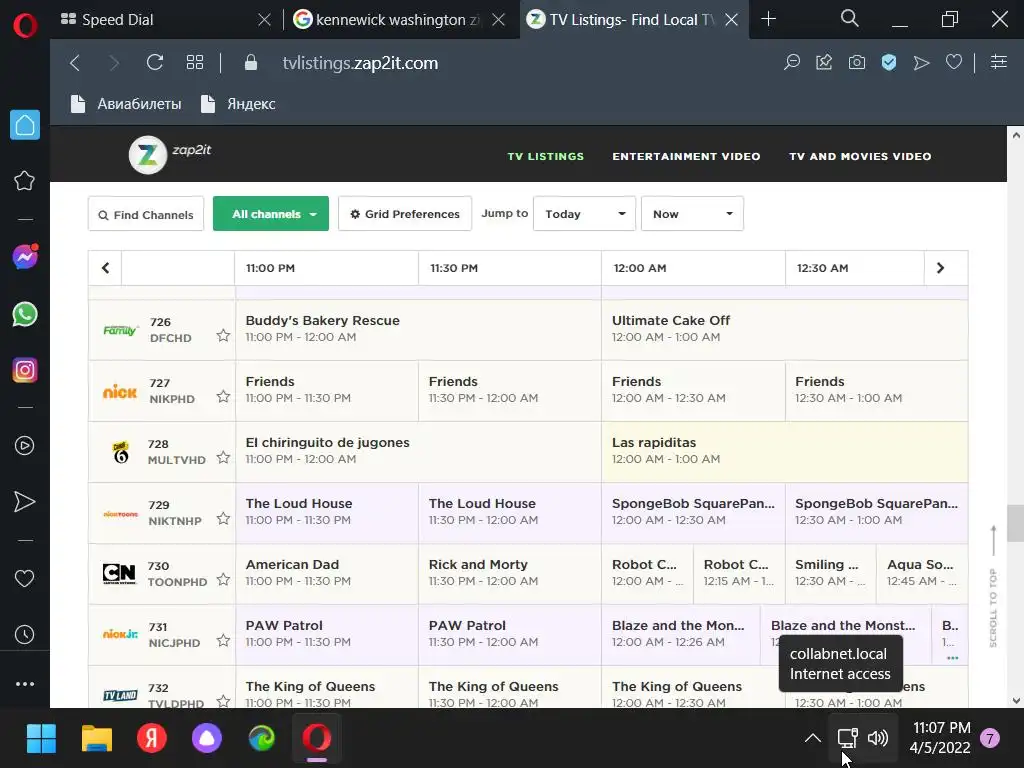Favorite channel 729 NIKTNHP star
This screenshot has width=1024, height=768.
[x=223, y=519]
